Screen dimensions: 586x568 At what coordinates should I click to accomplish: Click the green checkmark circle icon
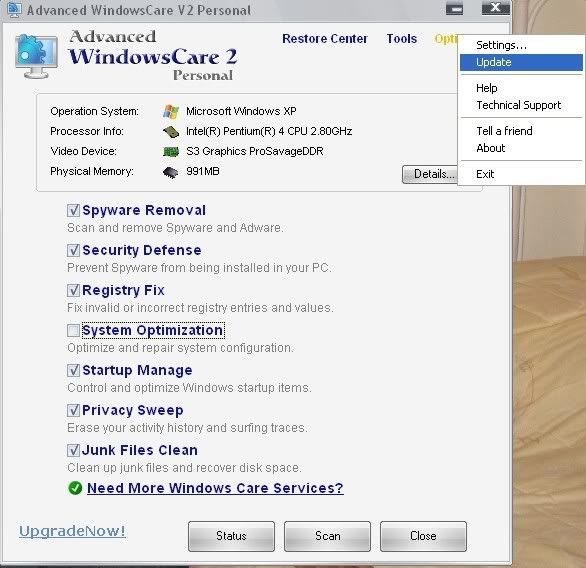[x=75, y=488]
